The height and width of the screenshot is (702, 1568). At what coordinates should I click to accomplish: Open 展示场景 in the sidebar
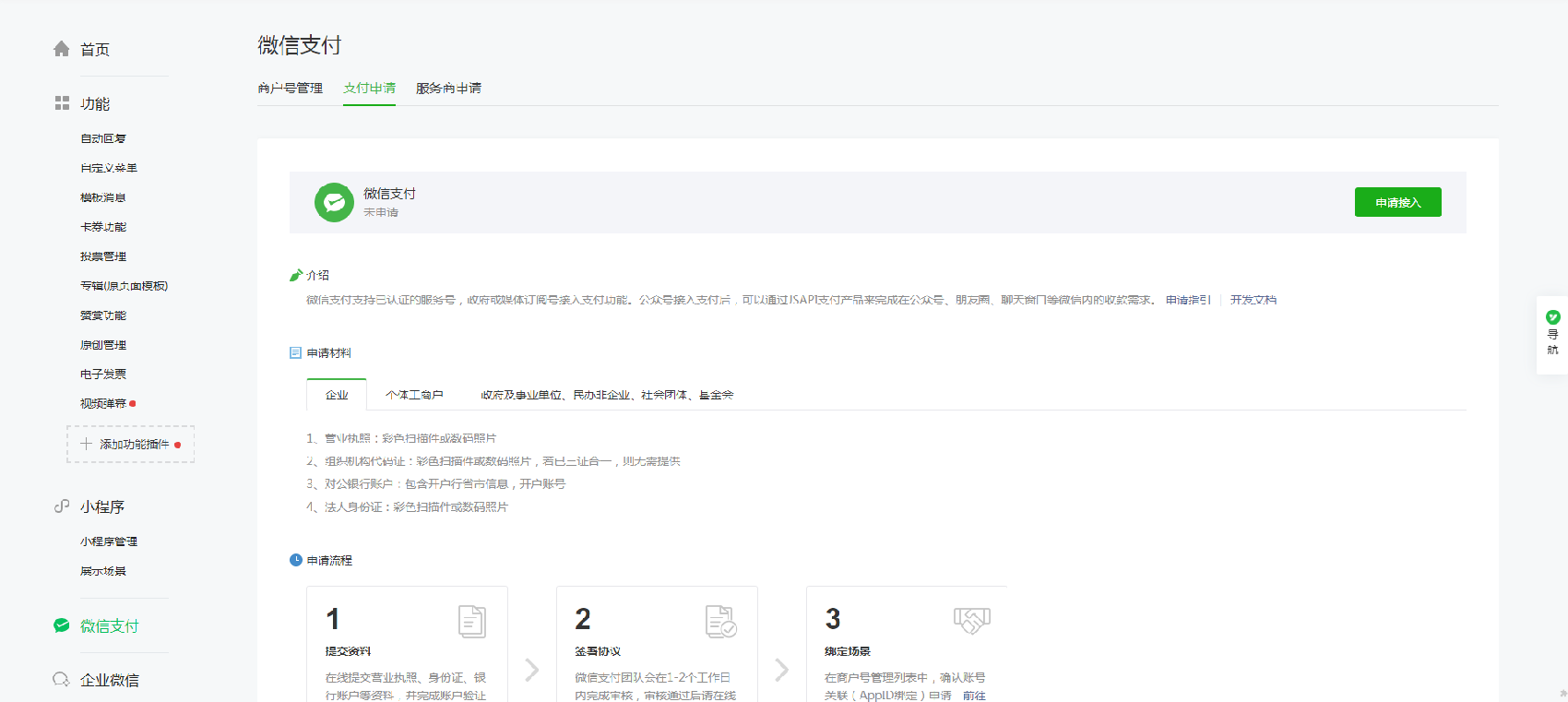103,571
